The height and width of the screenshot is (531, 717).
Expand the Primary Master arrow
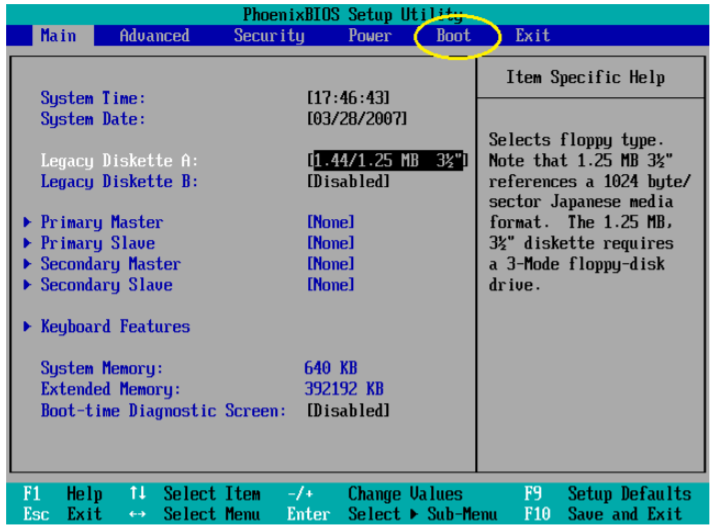point(27,222)
